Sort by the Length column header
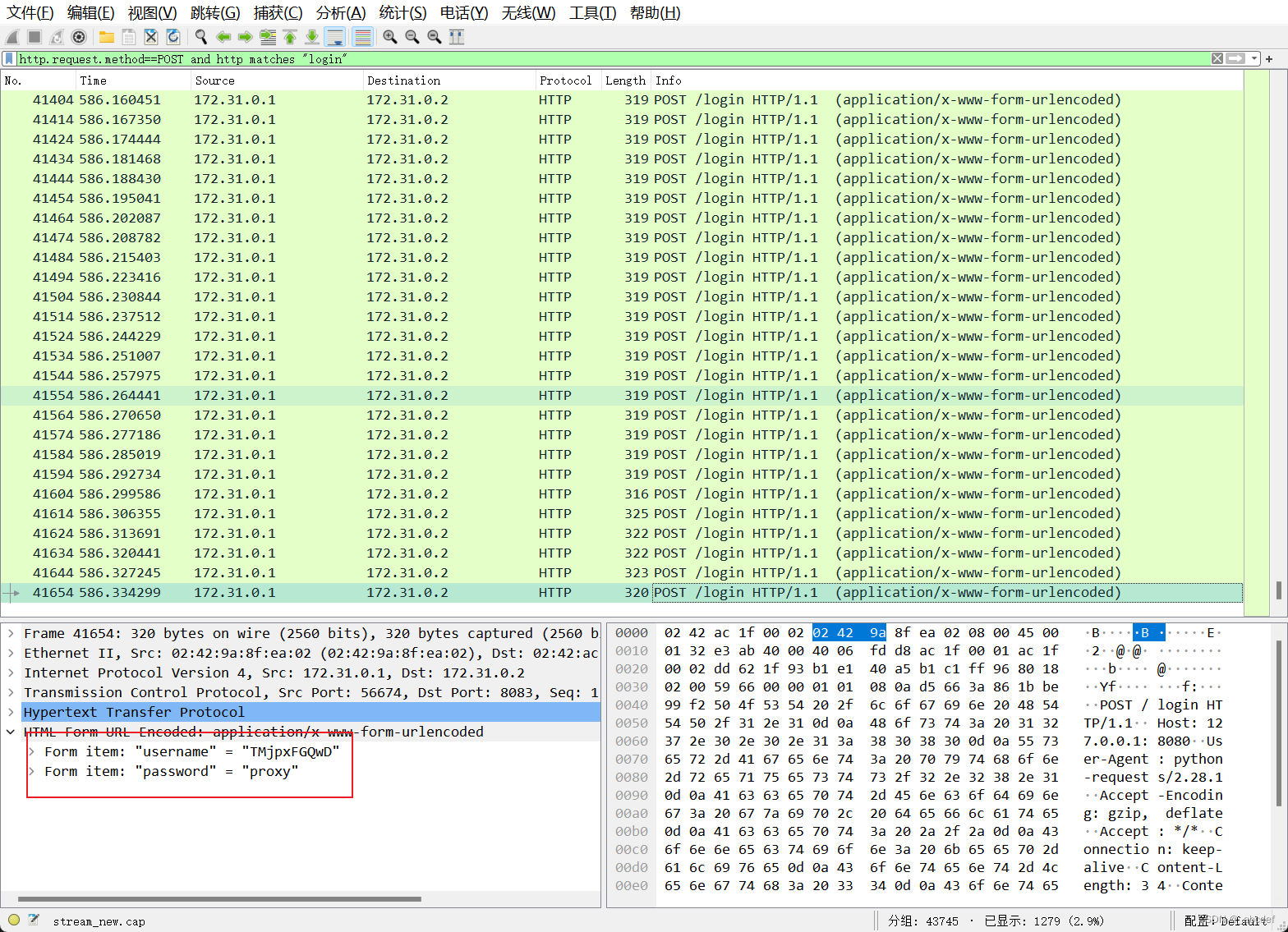 coord(626,80)
